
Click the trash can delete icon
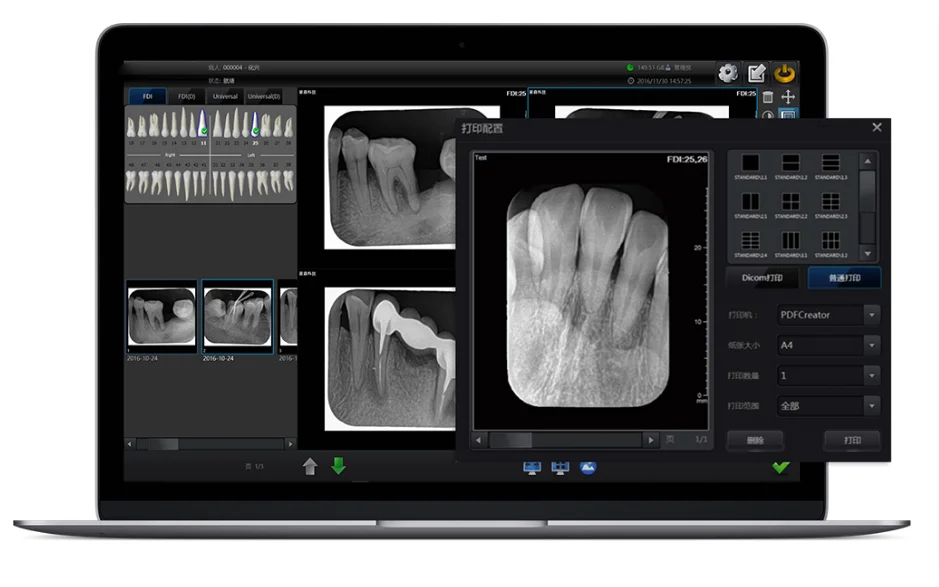click(768, 97)
